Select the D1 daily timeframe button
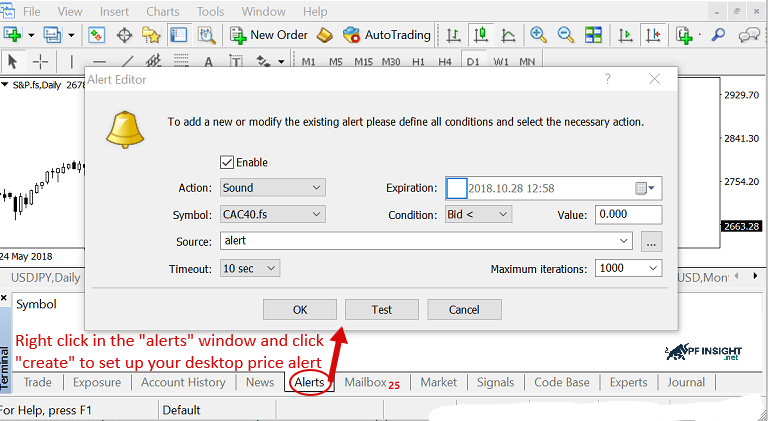 tap(473, 62)
